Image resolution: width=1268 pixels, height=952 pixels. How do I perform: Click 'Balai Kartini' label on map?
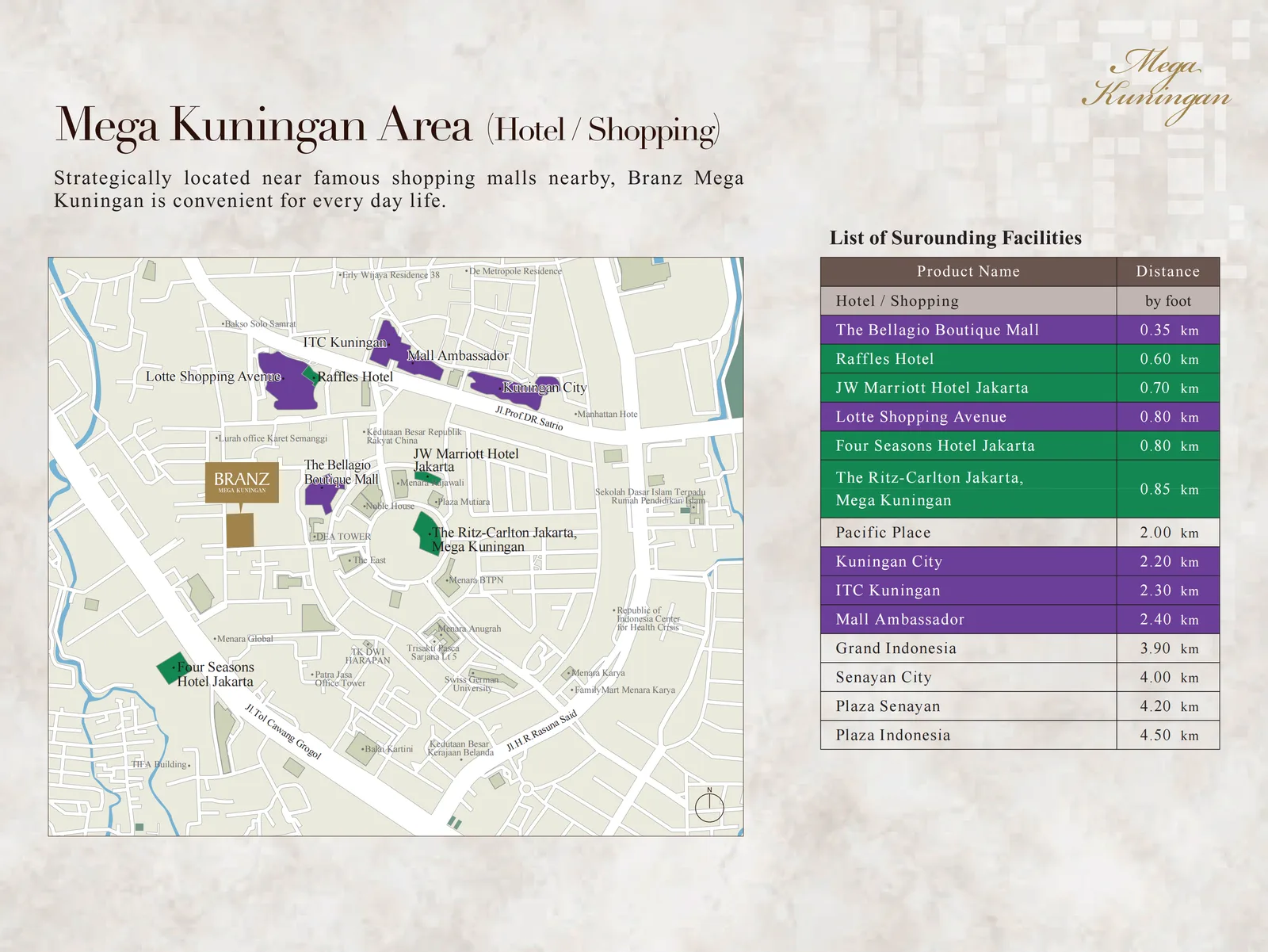click(388, 749)
